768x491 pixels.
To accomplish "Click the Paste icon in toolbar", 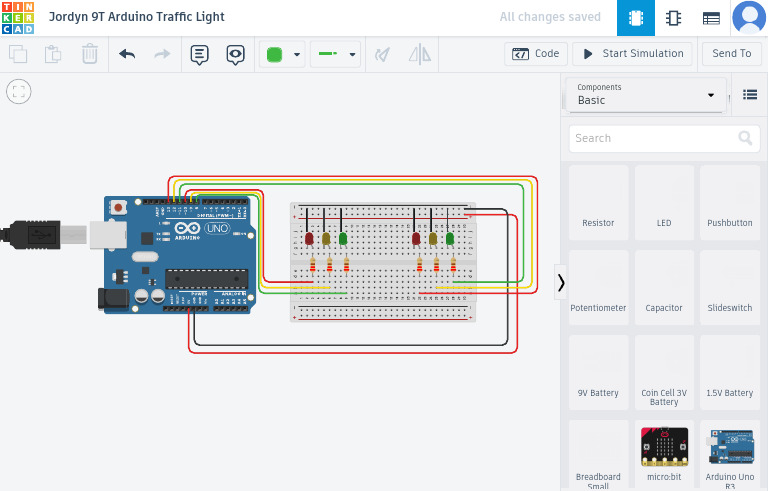I will (x=54, y=54).
